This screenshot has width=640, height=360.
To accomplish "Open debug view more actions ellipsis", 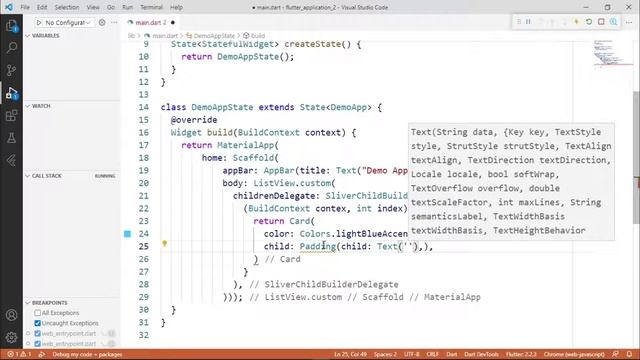I will 114,22.
